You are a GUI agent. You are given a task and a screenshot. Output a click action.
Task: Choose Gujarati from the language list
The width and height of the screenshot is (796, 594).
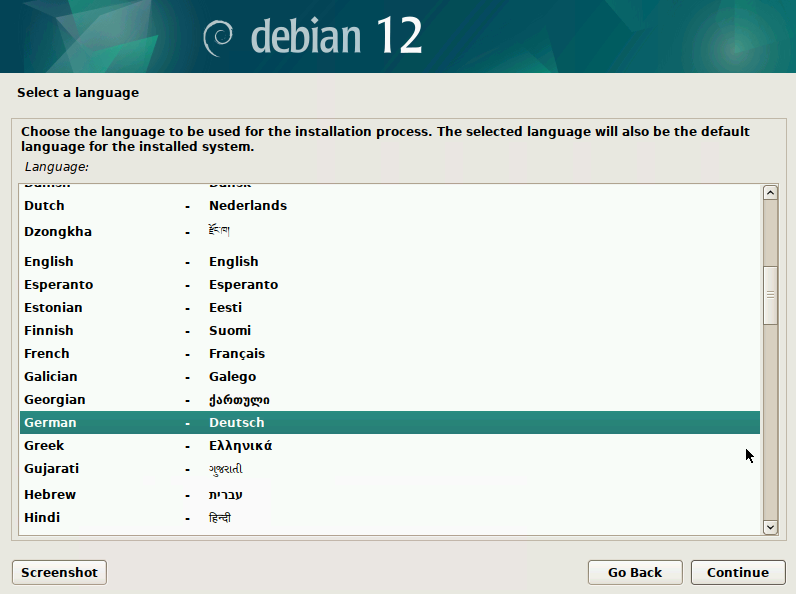(390, 469)
